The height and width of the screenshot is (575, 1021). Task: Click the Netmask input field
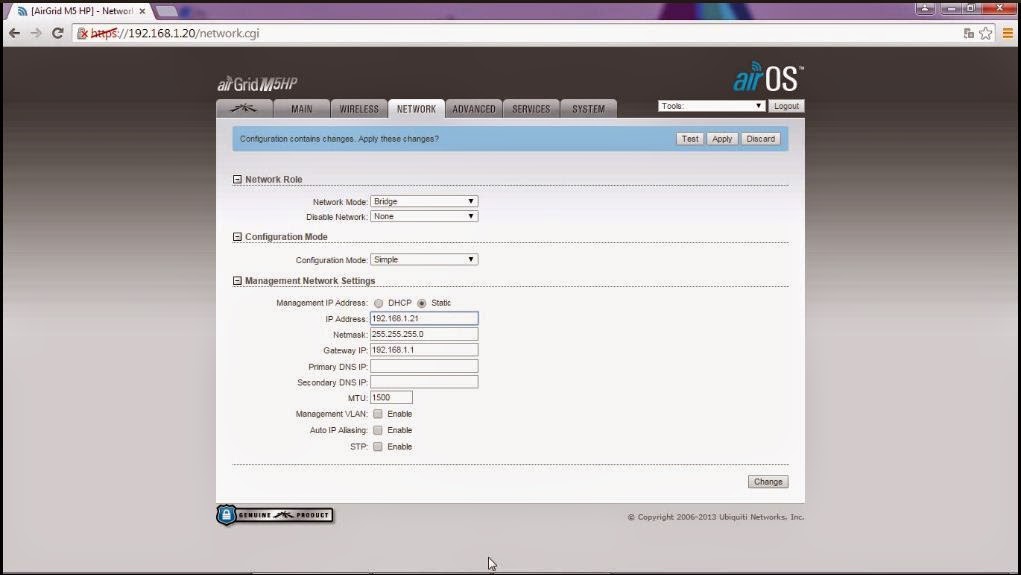(x=424, y=334)
